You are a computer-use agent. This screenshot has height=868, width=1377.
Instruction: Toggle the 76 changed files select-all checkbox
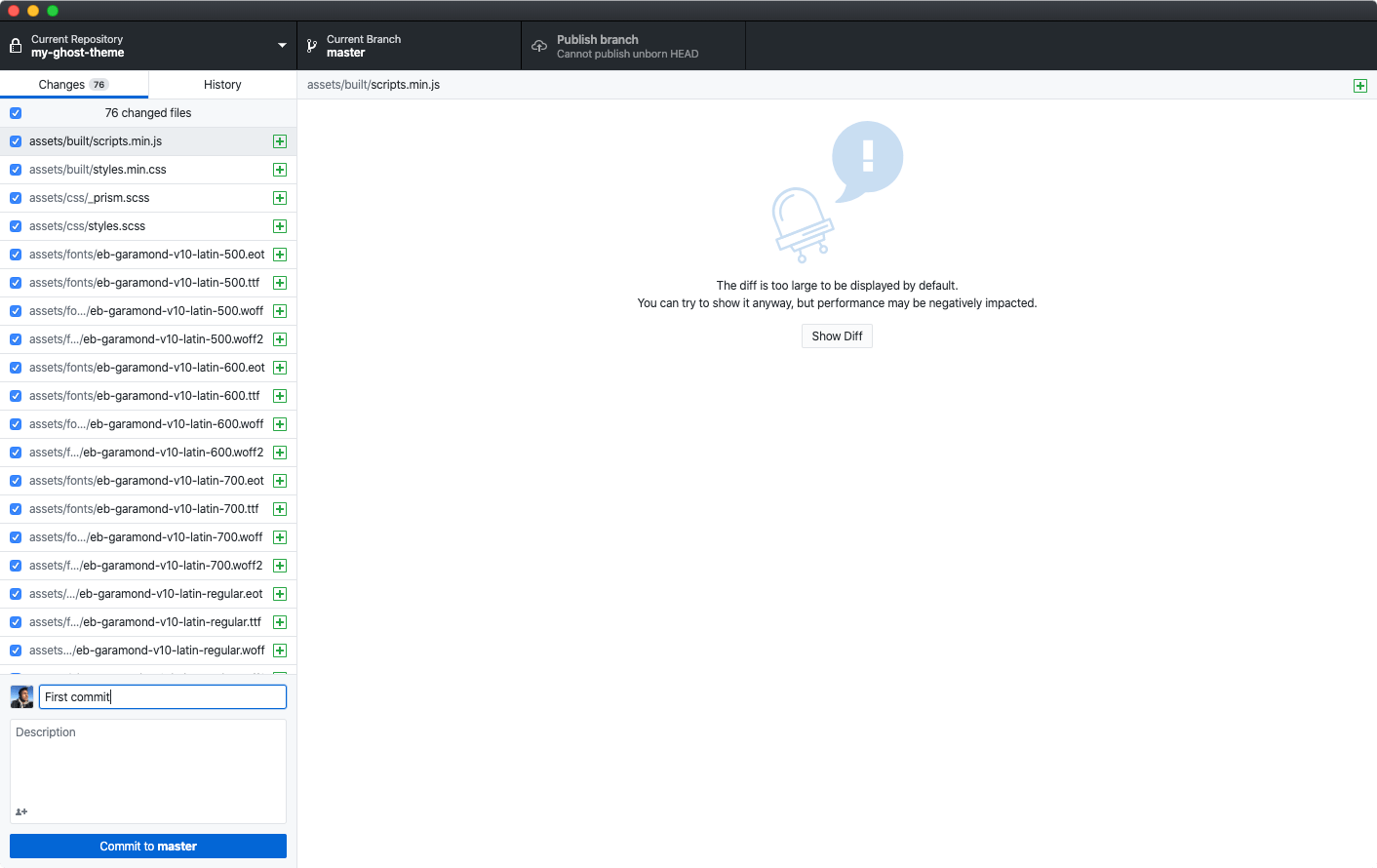point(16,113)
